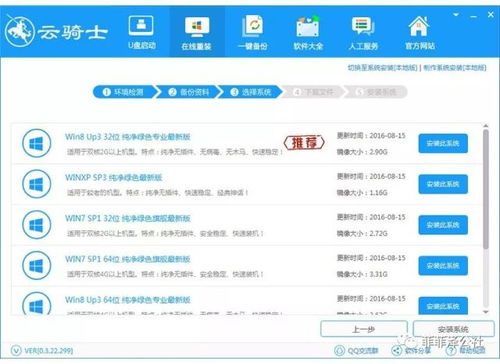Click the QQ交流群 penguin icon
The image size is (500, 364).
click(339, 351)
